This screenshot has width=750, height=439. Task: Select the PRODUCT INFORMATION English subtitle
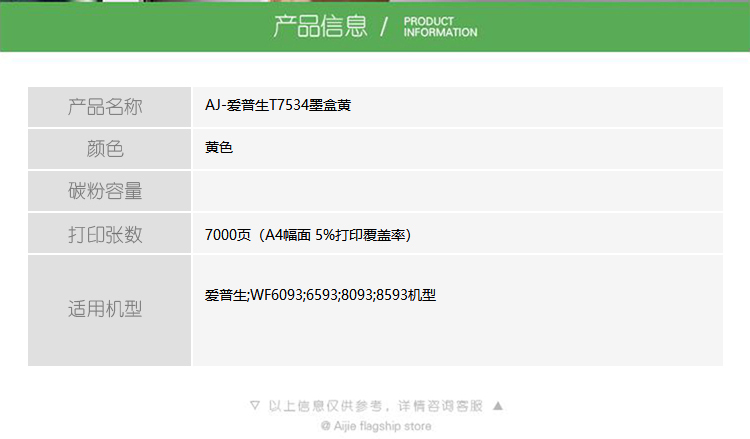(x=440, y=27)
